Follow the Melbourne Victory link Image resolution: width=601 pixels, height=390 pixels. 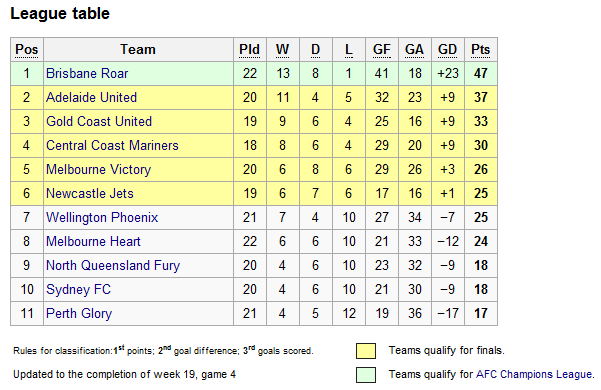(99, 170)
